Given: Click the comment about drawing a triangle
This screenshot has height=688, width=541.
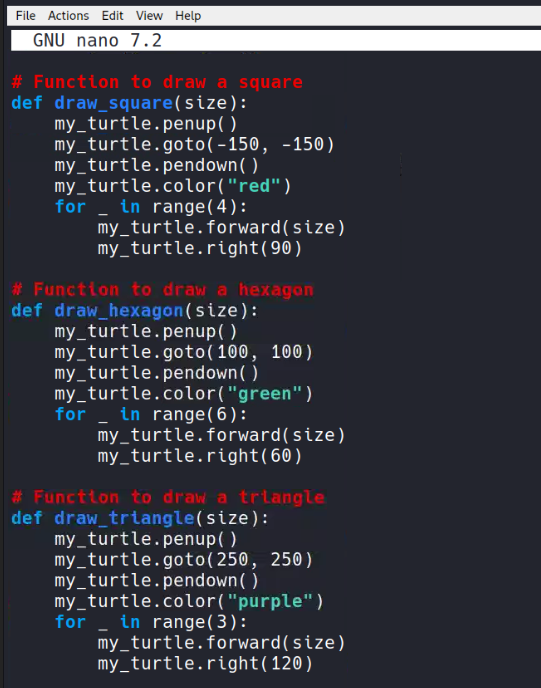Looking at the screenshot, I should [168, 497].
